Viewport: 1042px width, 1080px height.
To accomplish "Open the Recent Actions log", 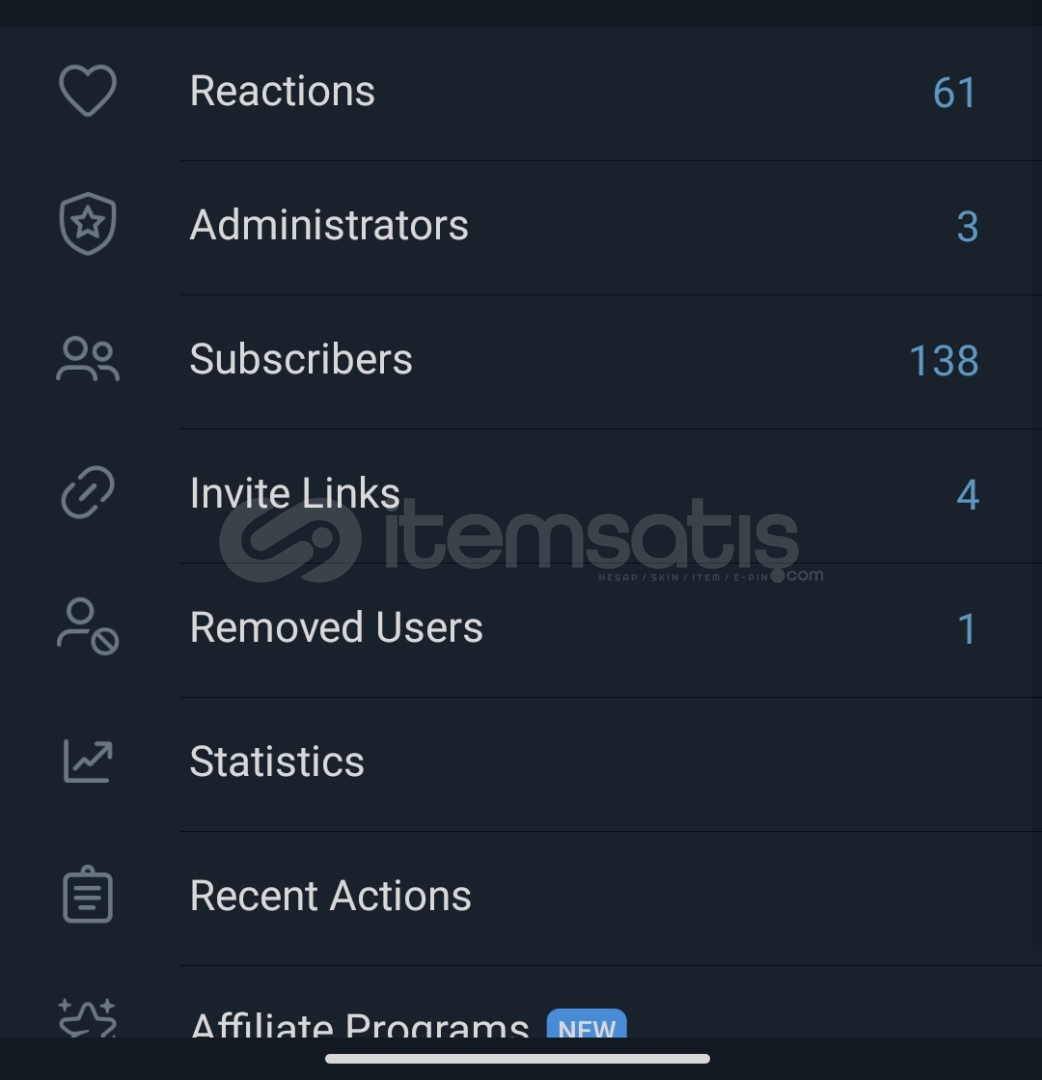I will click(x=521, y=899).
